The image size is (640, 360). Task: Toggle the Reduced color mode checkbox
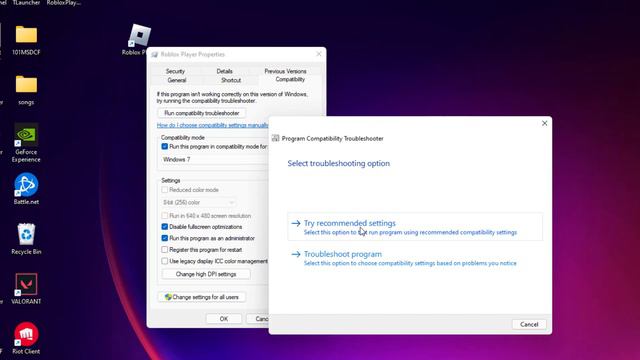tap(164, 190)
